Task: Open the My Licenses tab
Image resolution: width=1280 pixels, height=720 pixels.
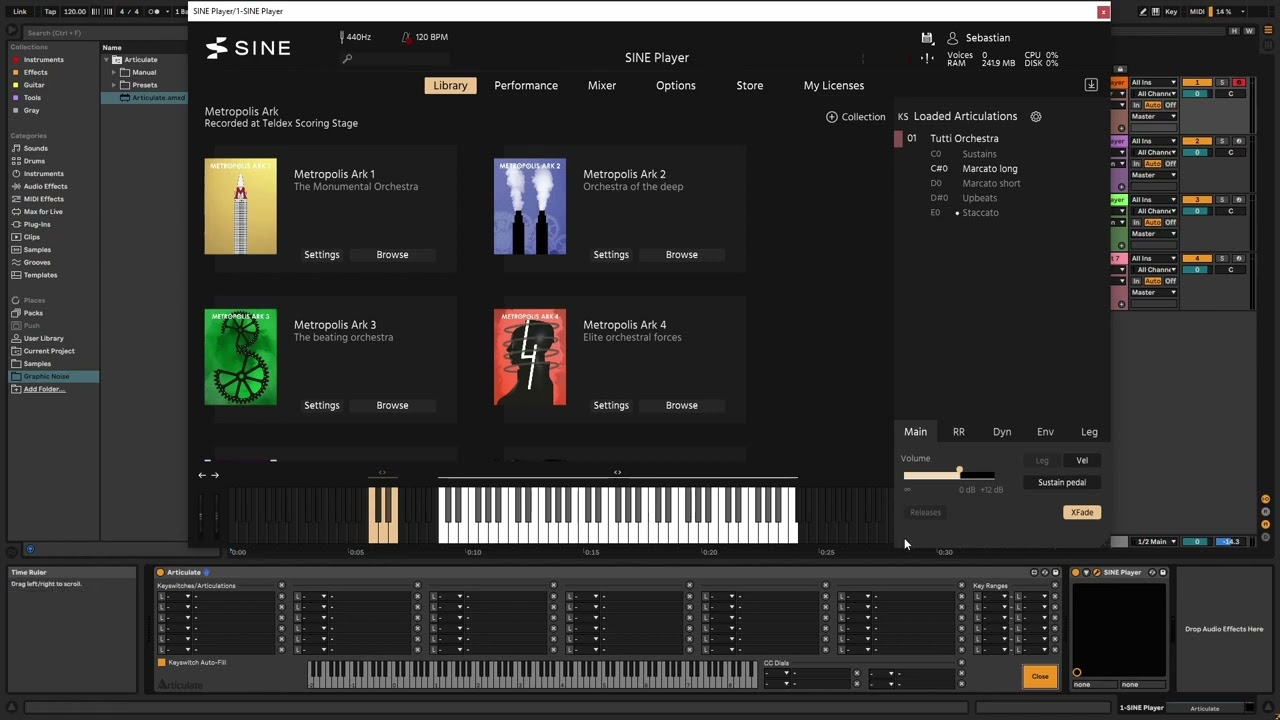Action: tap(834, 86)
